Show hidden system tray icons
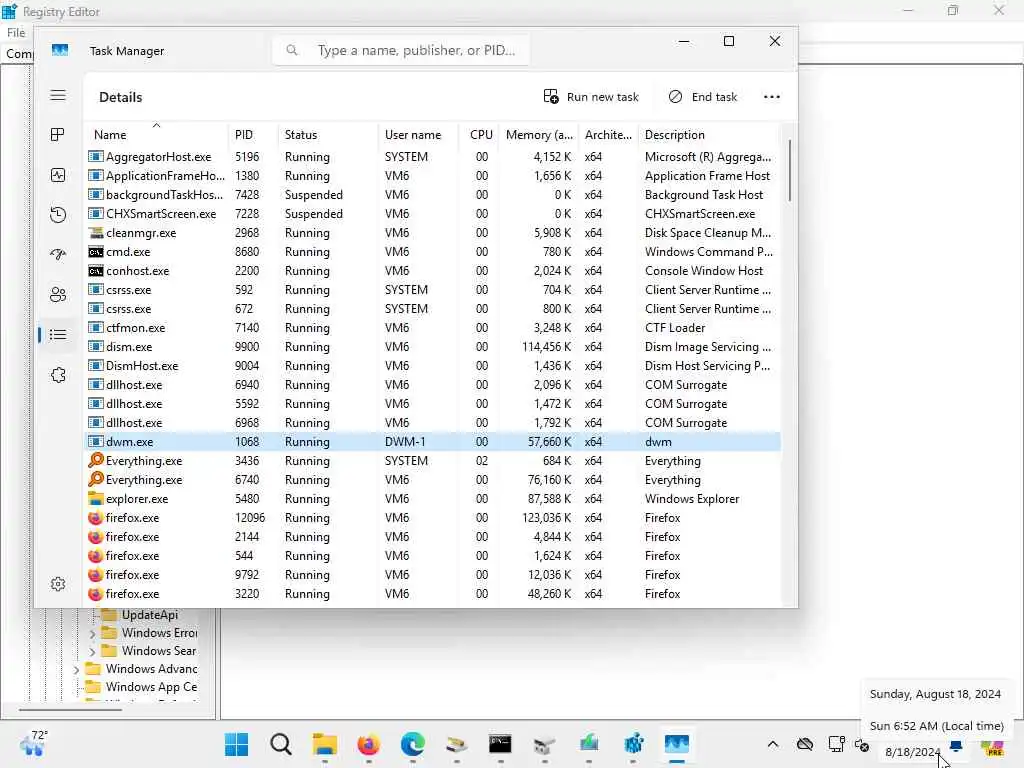This screenshot has width=1024, height=768. click(x=773, y=744)
